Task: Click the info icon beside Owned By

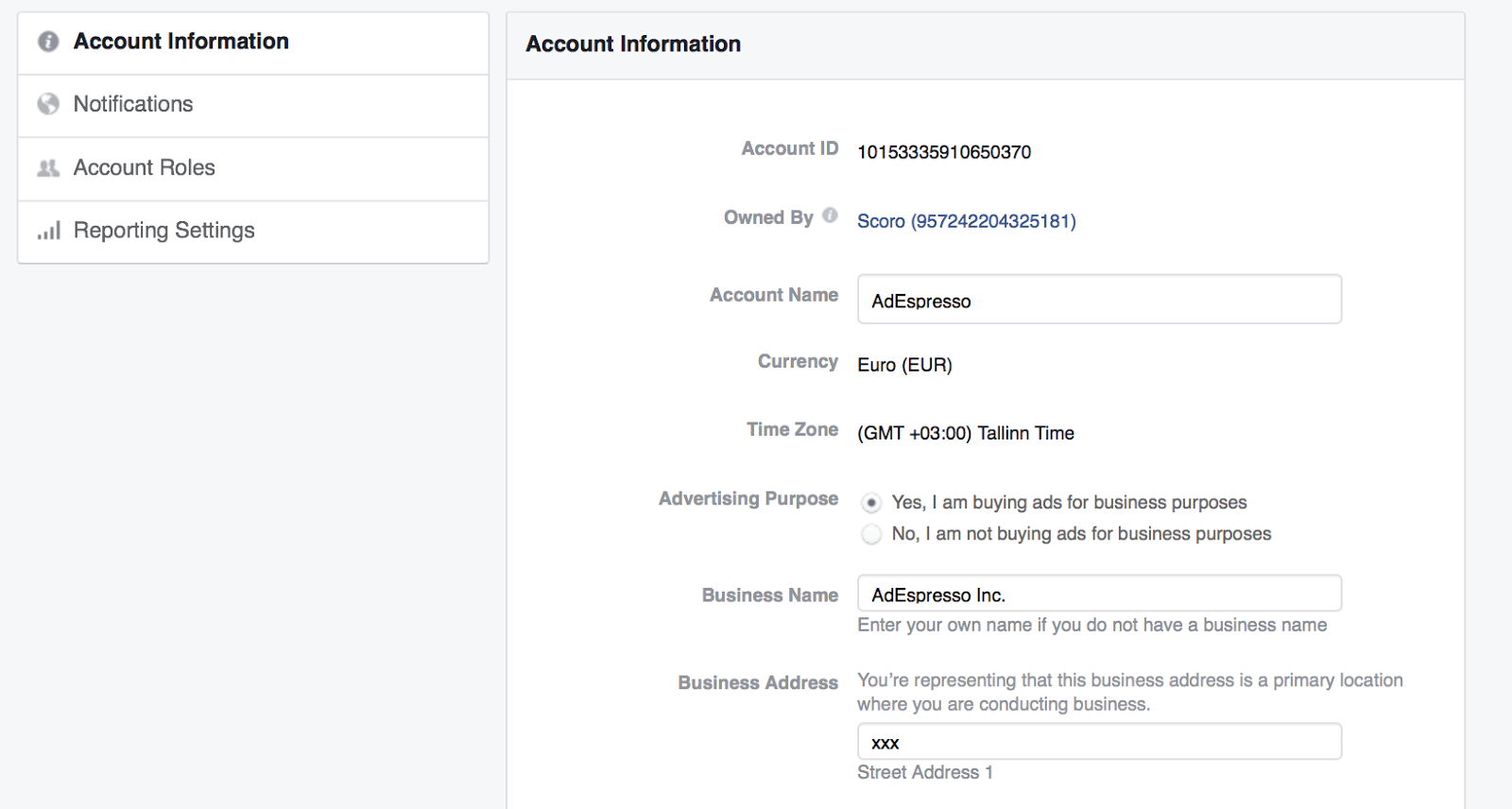Action: coord(830,215)
